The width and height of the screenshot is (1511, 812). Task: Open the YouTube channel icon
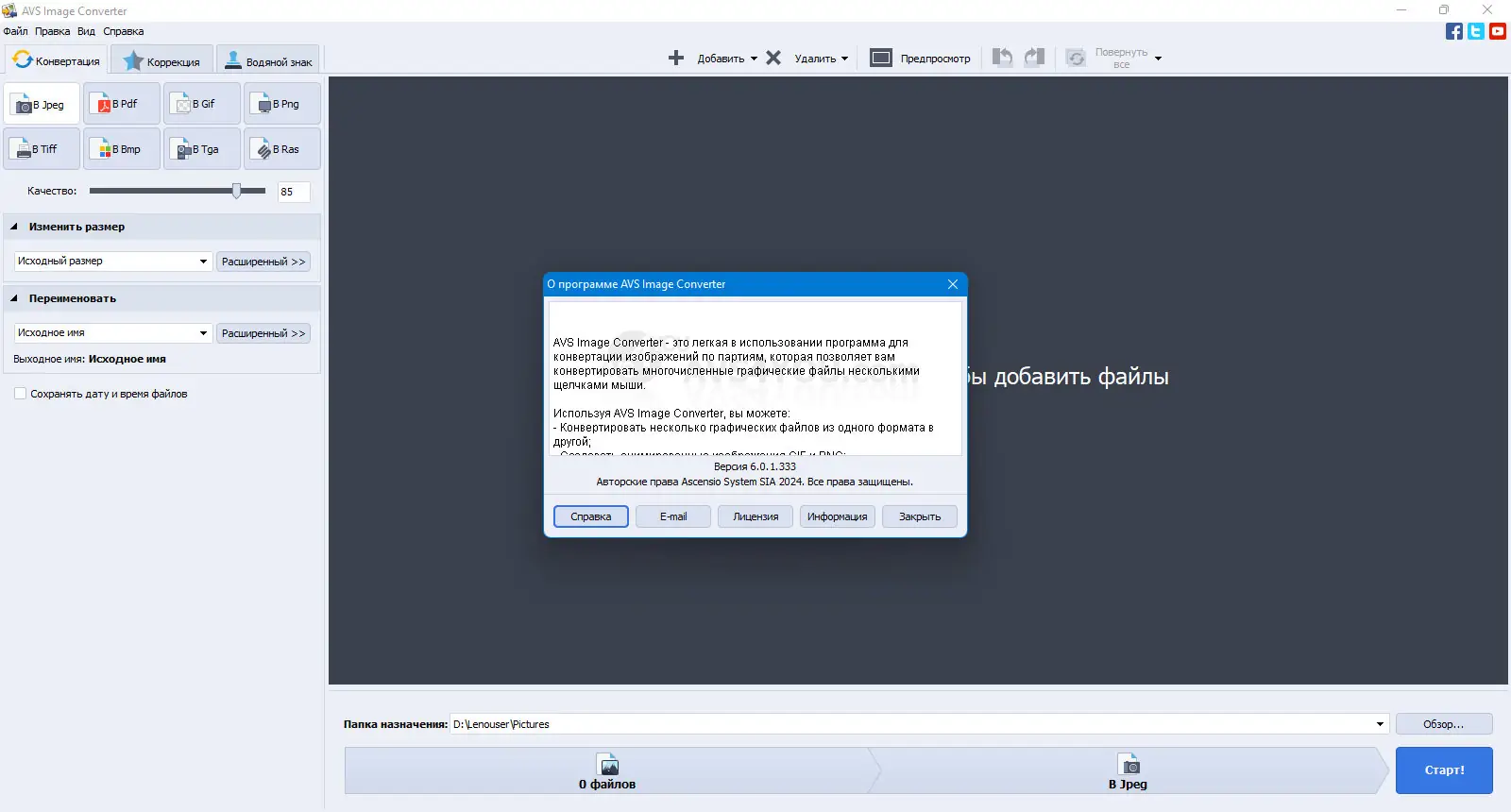pos(1498,31)
